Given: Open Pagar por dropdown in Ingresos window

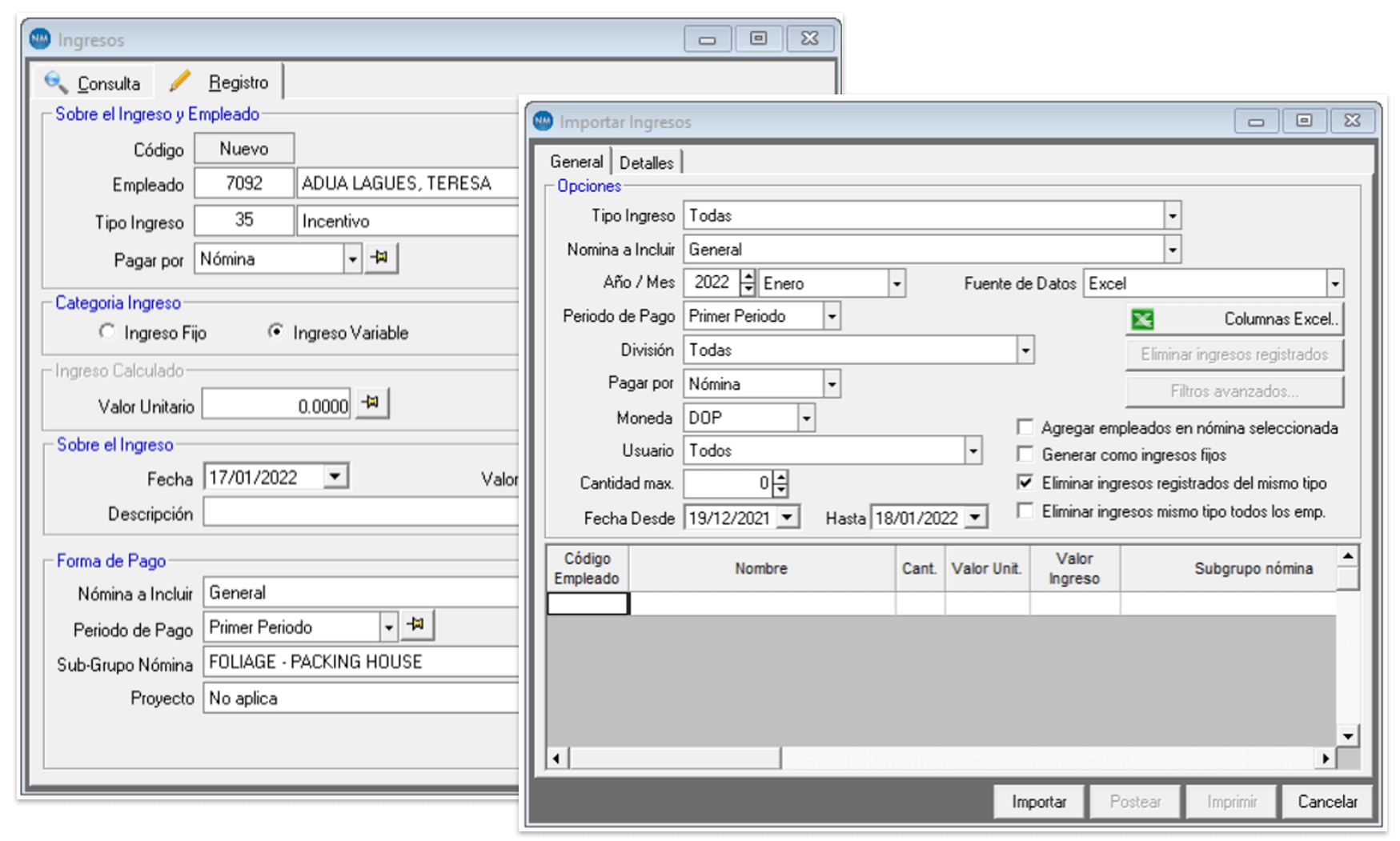Looking at the screenshot, I should click(352, 259).
